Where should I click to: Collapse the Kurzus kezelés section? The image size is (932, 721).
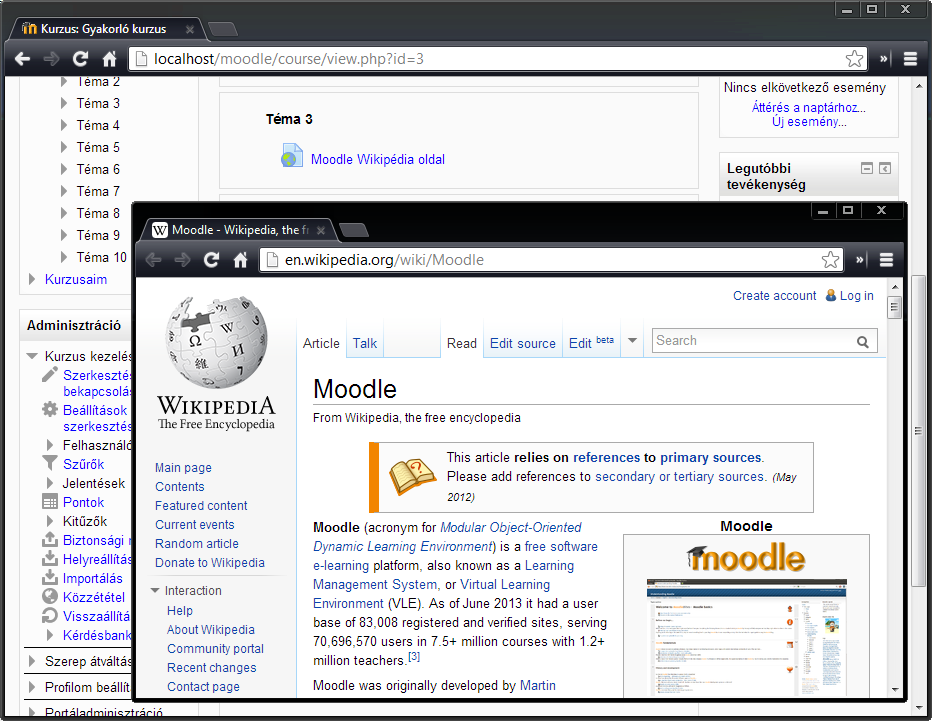[32, 356]
